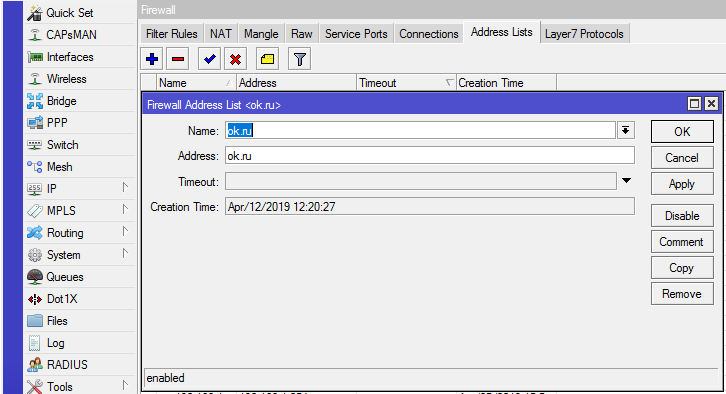Close the Firewall Address List dialog
The image size is (726, 394).
(711, 104)
